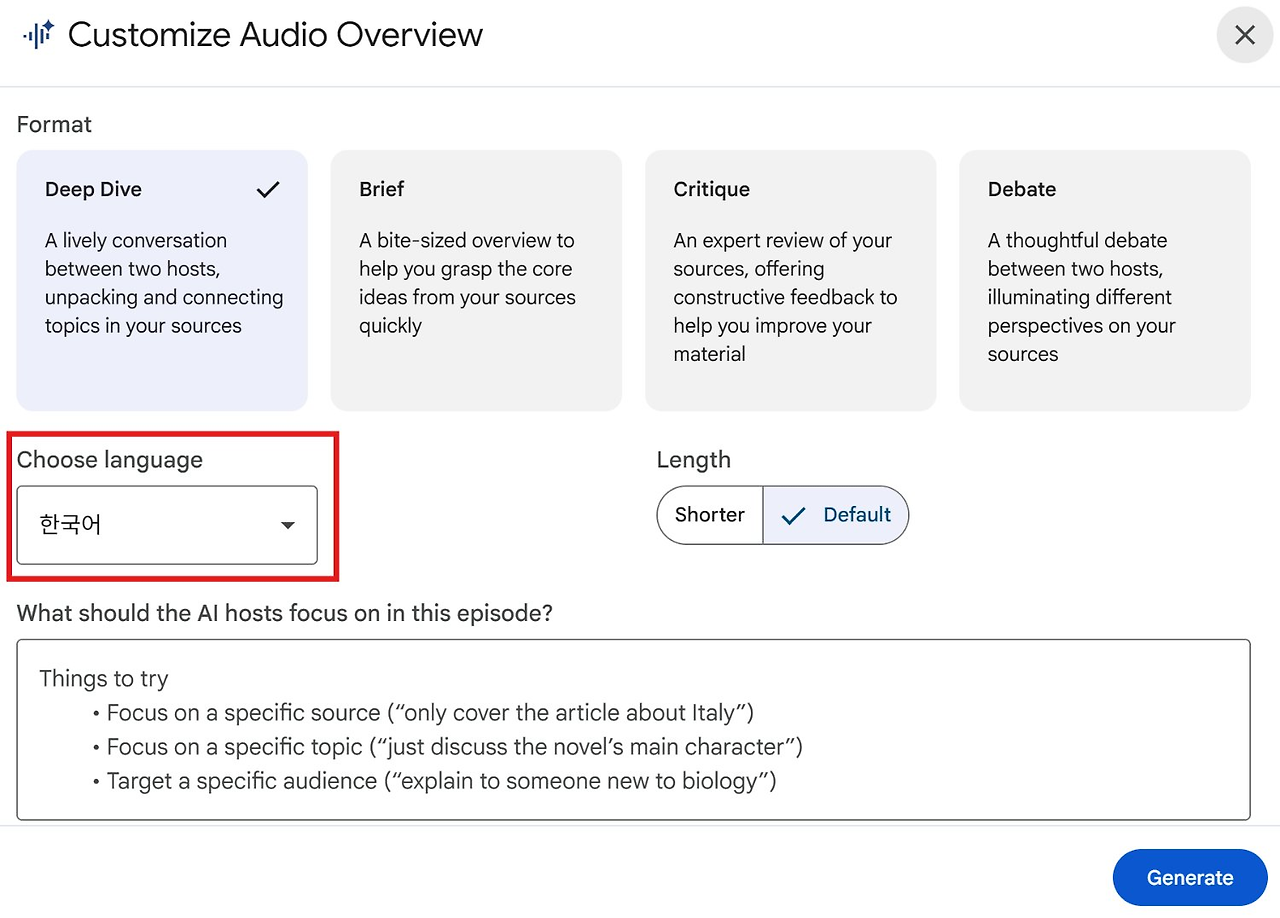Close the Customize Audio Overview dialog
The image size is (1280, 918).
click(1244, 35)
